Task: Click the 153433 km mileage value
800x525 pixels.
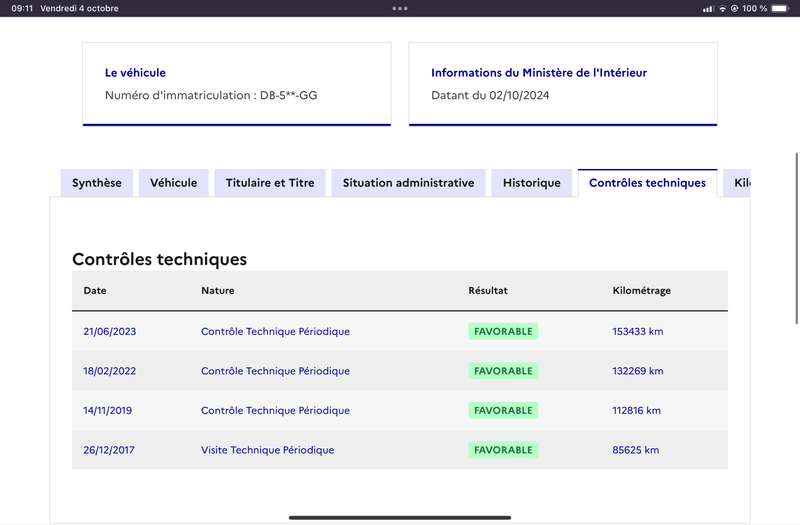Action: coord(638,331)
